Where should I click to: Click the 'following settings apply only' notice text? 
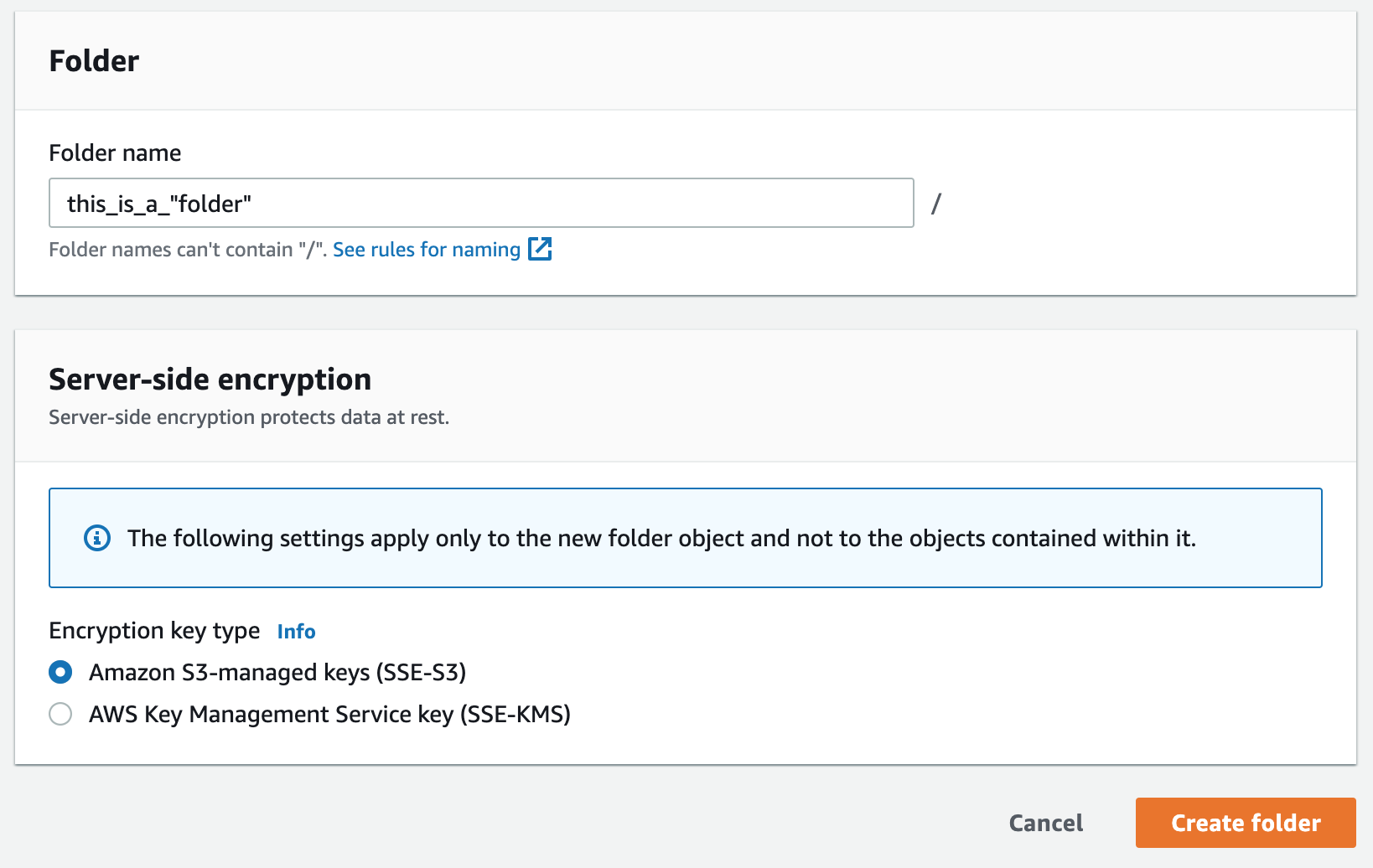(x=661, y=538)
